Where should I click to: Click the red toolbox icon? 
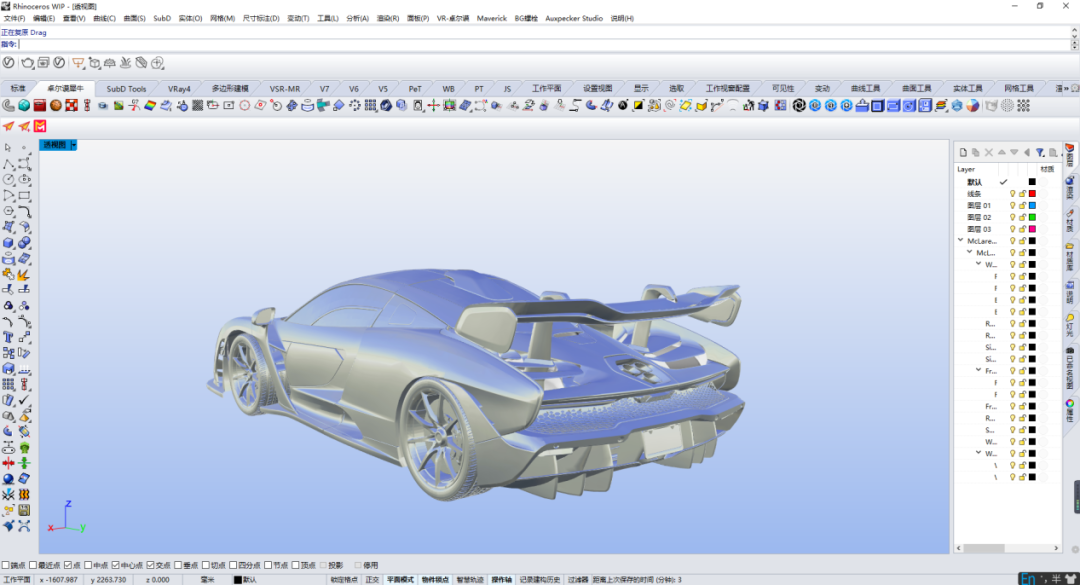[x=39, y=105]
